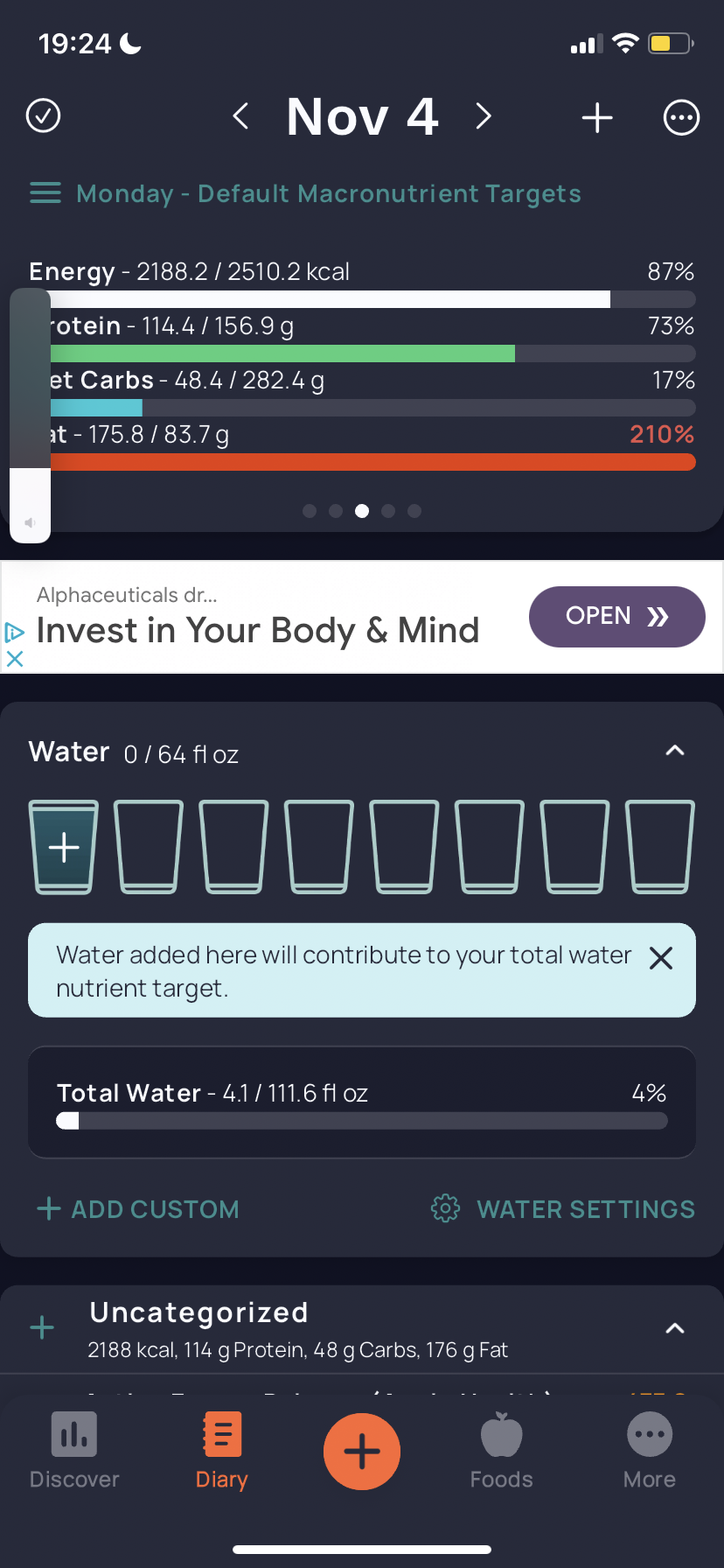
Task: Fill the fourth water glass
Action: (x=319, y=847)
